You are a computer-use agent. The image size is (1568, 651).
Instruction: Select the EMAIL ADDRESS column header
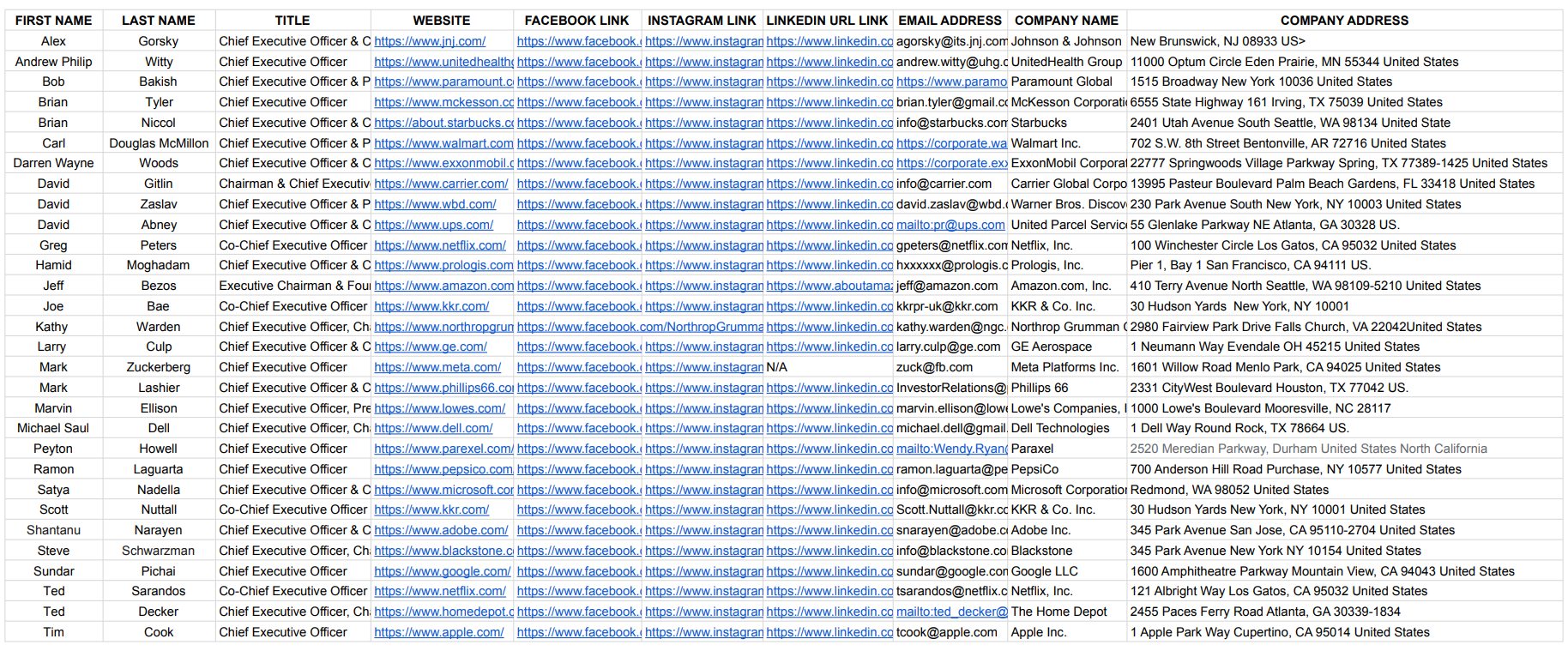950,21
